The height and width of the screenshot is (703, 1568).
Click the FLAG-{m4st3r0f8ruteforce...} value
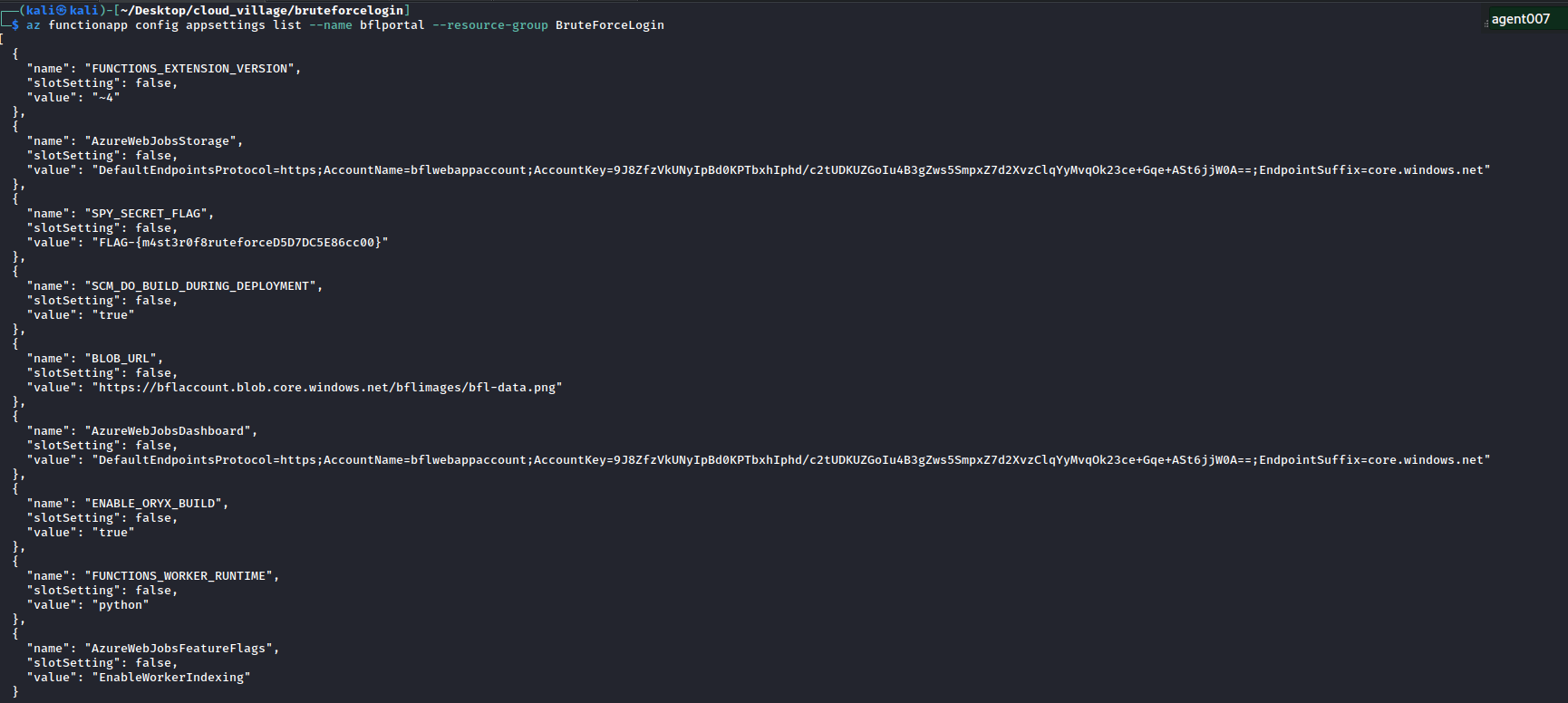click(x=240, y=243)
